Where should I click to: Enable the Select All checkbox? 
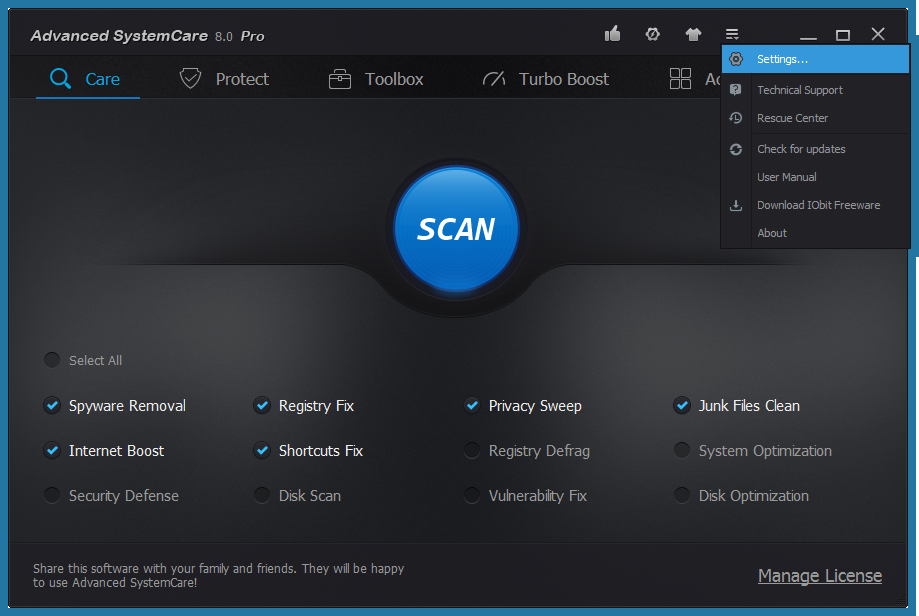point(52,360)
